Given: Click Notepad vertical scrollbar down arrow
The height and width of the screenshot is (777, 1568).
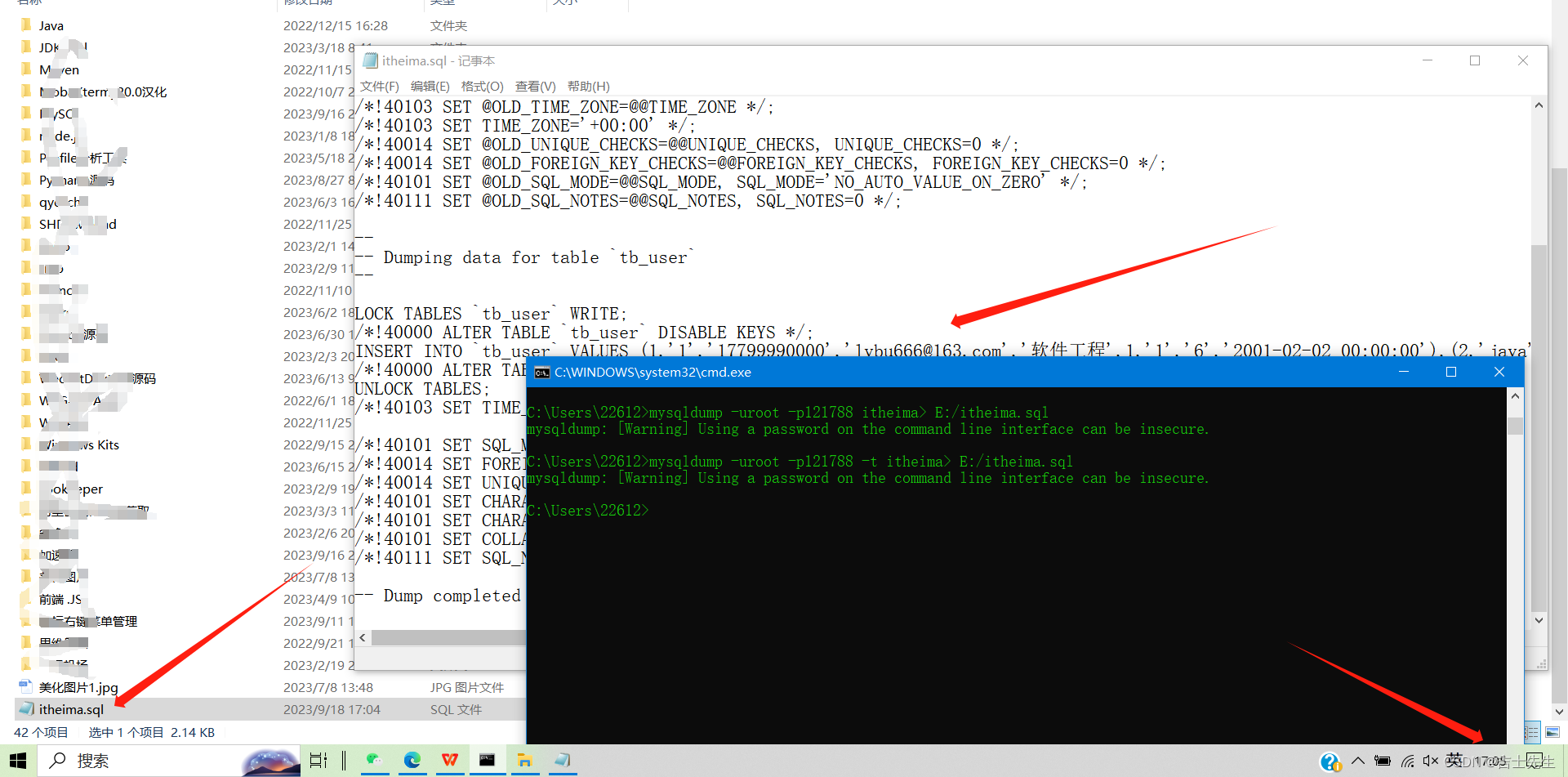Looking at the screenshot, I should click(x=1539, y=621).
